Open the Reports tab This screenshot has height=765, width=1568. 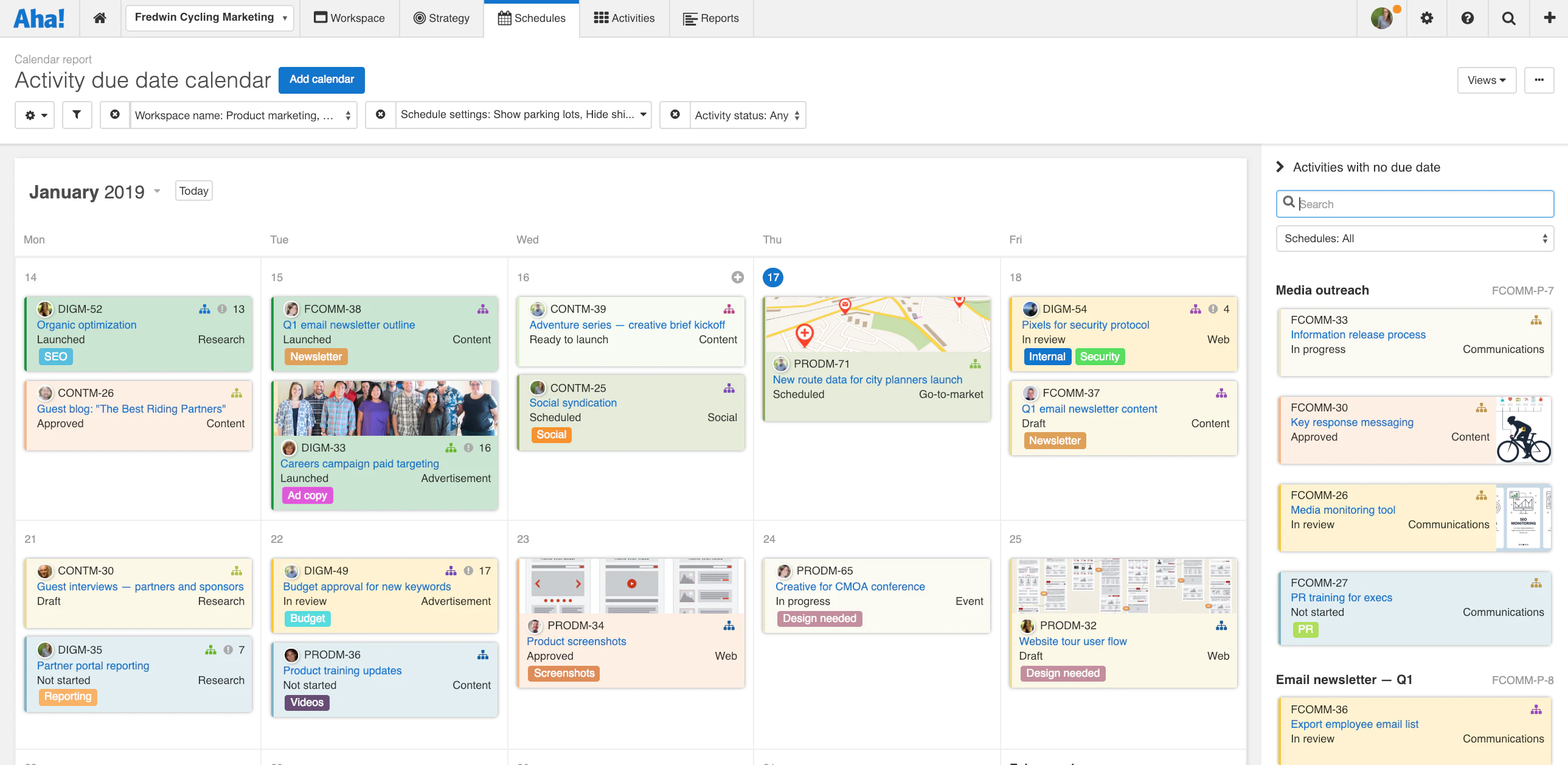[x=711, y=18]
